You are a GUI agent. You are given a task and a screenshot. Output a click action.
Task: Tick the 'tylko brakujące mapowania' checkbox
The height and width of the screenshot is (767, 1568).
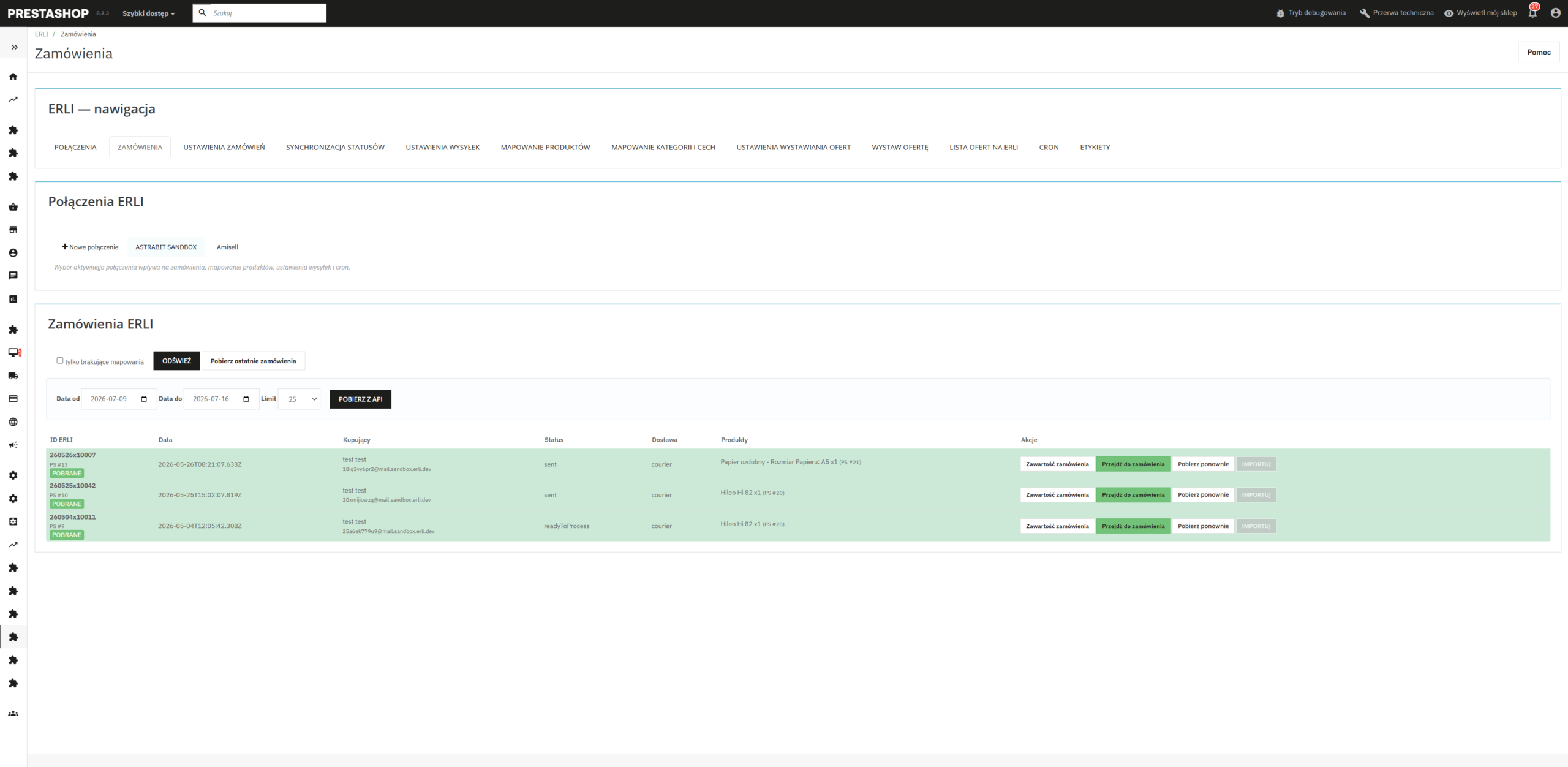(x=60, y=360)
